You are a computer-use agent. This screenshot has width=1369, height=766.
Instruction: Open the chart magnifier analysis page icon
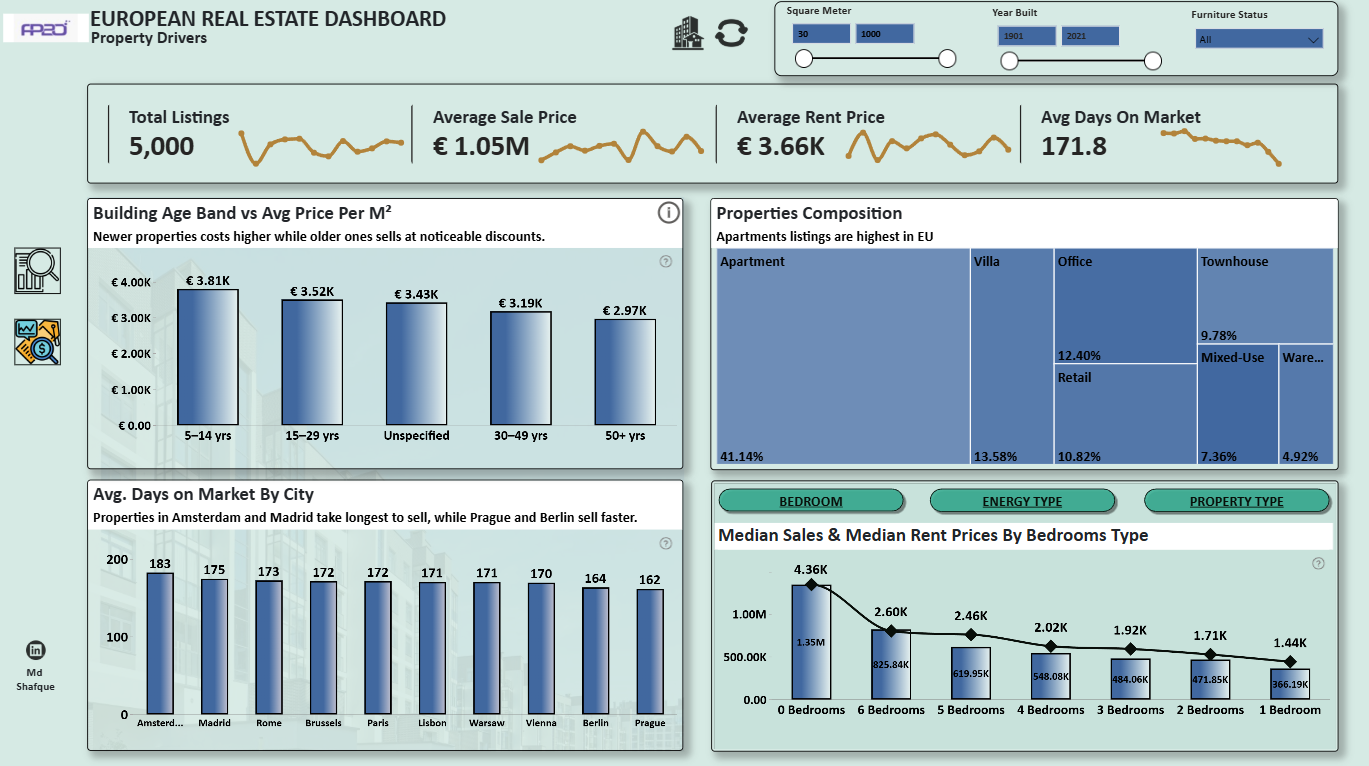[x=37, y=270]
